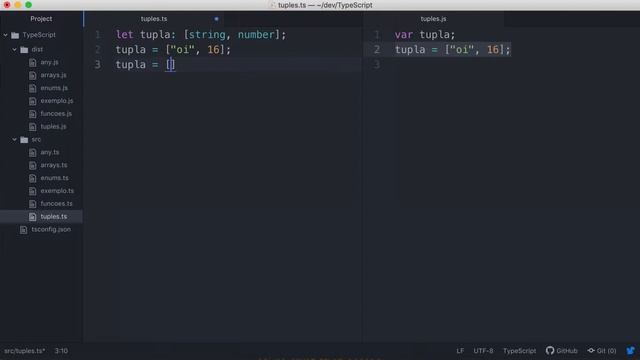Open funcoes.js from the tree
640x360 pixels.
point(56,114)
